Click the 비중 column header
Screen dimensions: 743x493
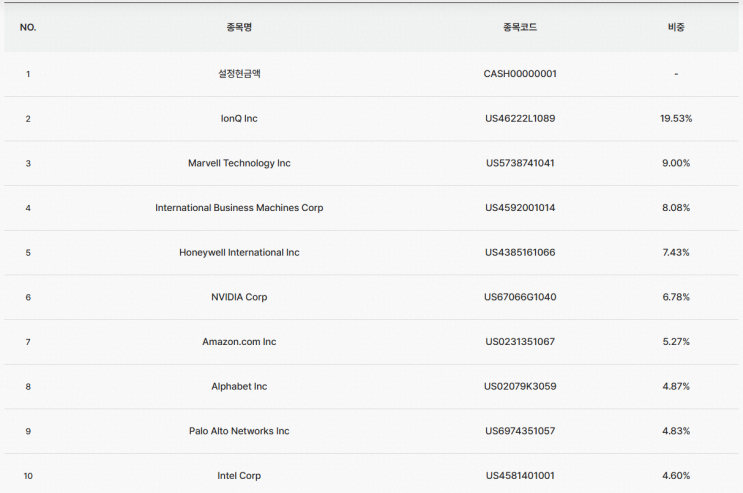676,27
